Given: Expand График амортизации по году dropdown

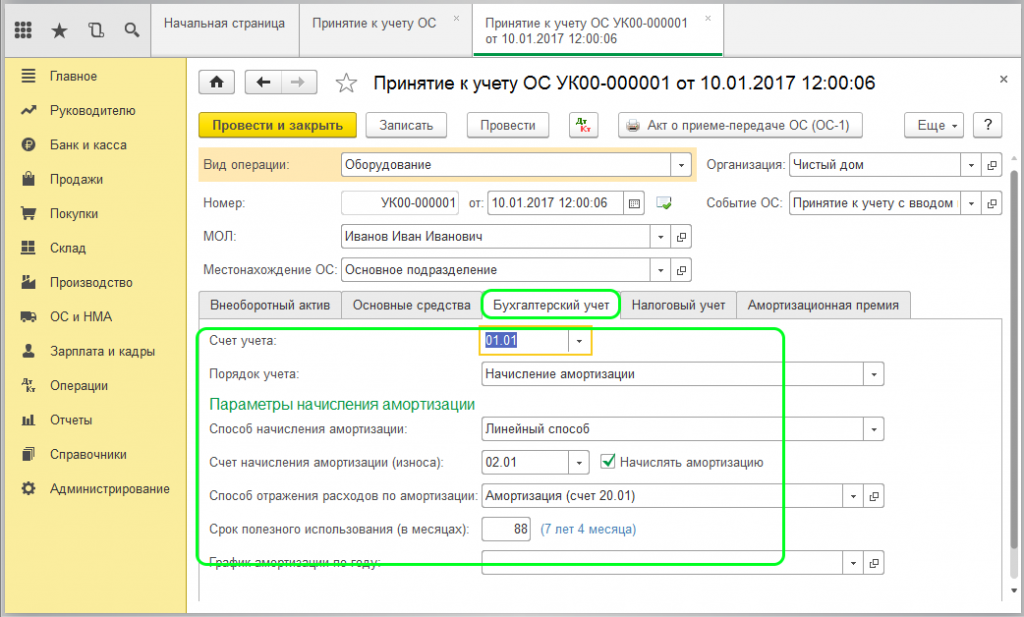Looking at the screenshot, I should click(853, 563).
